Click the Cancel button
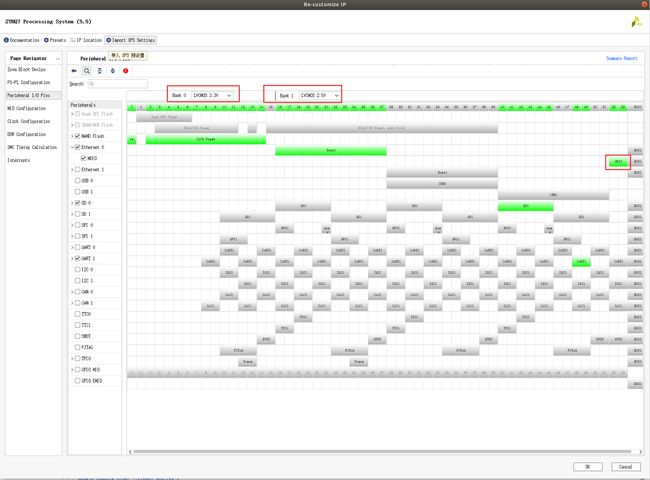The image size is (650, 480). click(626, 467)
